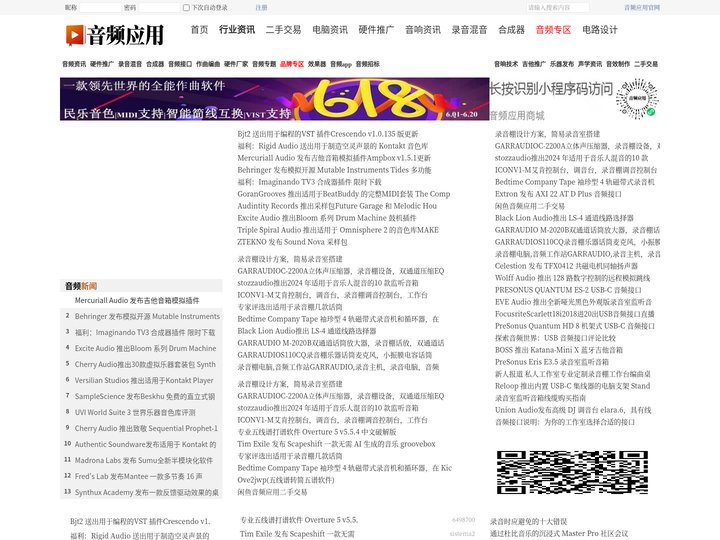
Task: Open red 音频专区 in main navigation
Action: pyautogui.click(x=553, y=30)
